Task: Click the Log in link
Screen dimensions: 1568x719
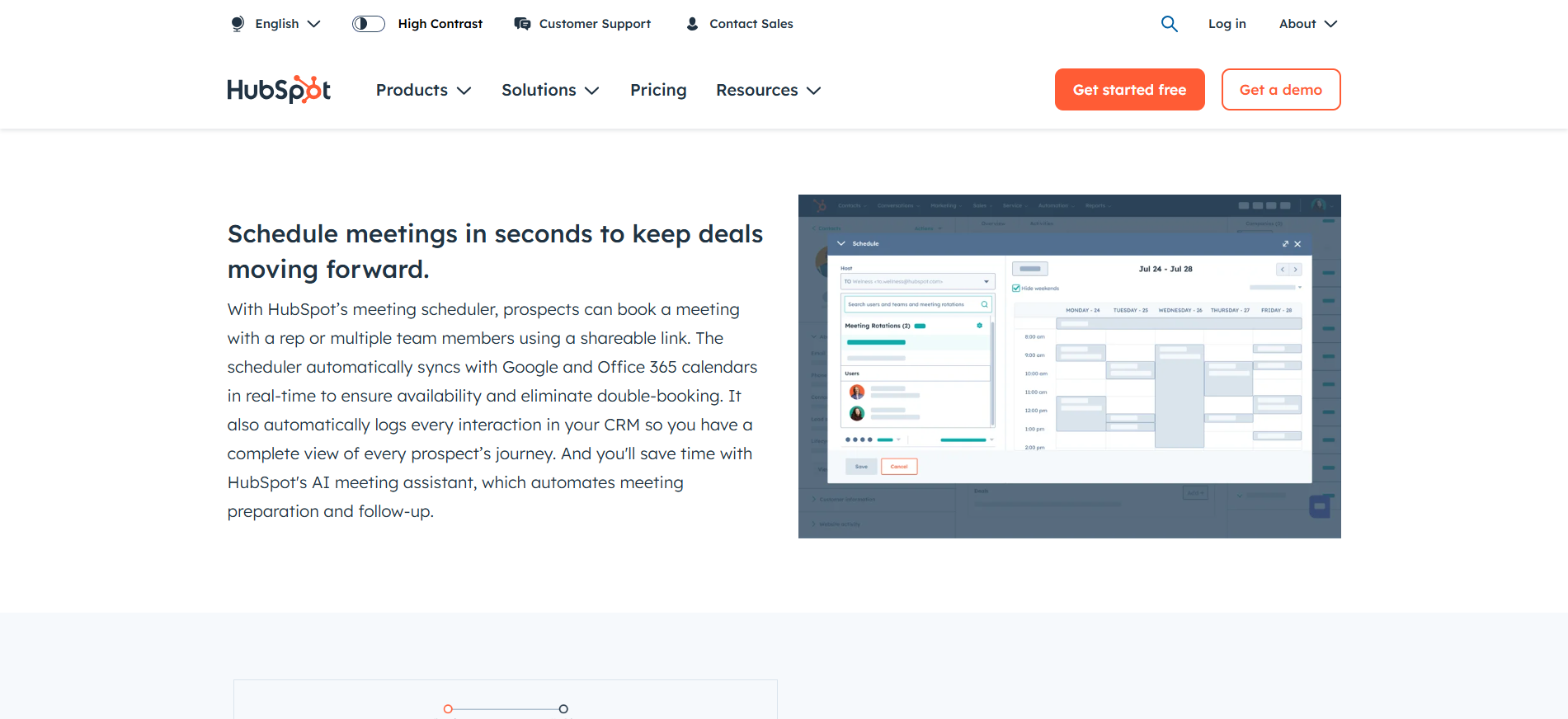Action: coord(1227,24)
